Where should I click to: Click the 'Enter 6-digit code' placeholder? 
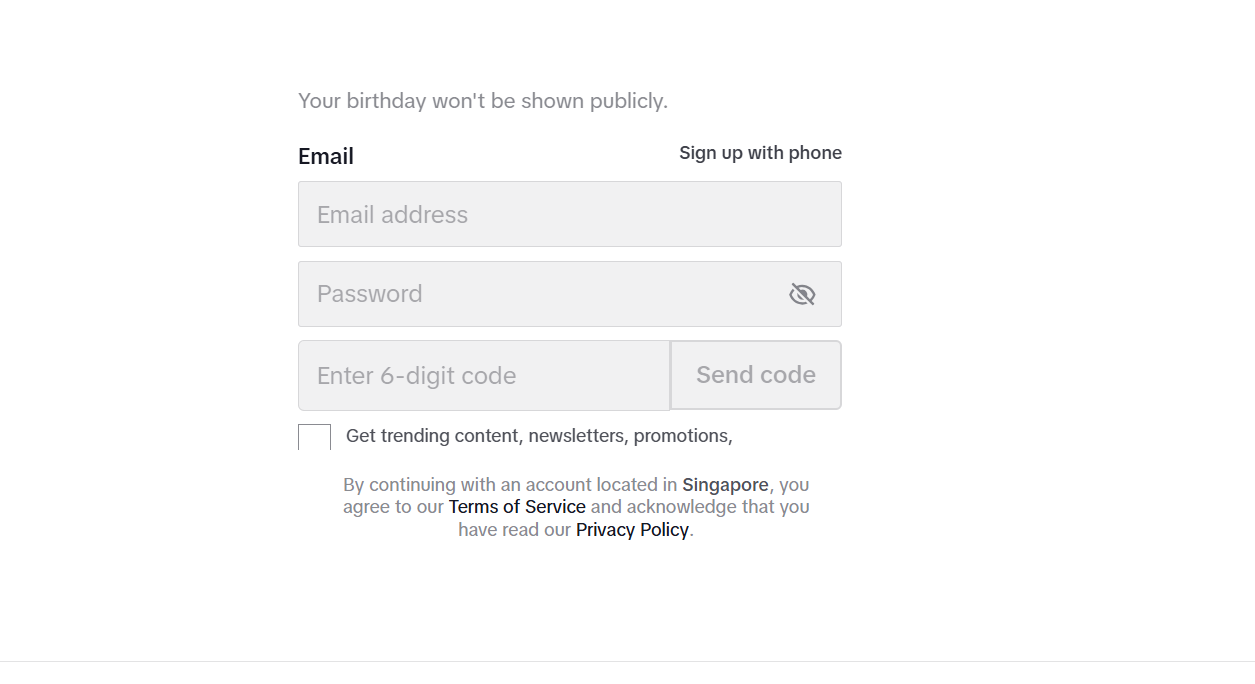point(416,376)
